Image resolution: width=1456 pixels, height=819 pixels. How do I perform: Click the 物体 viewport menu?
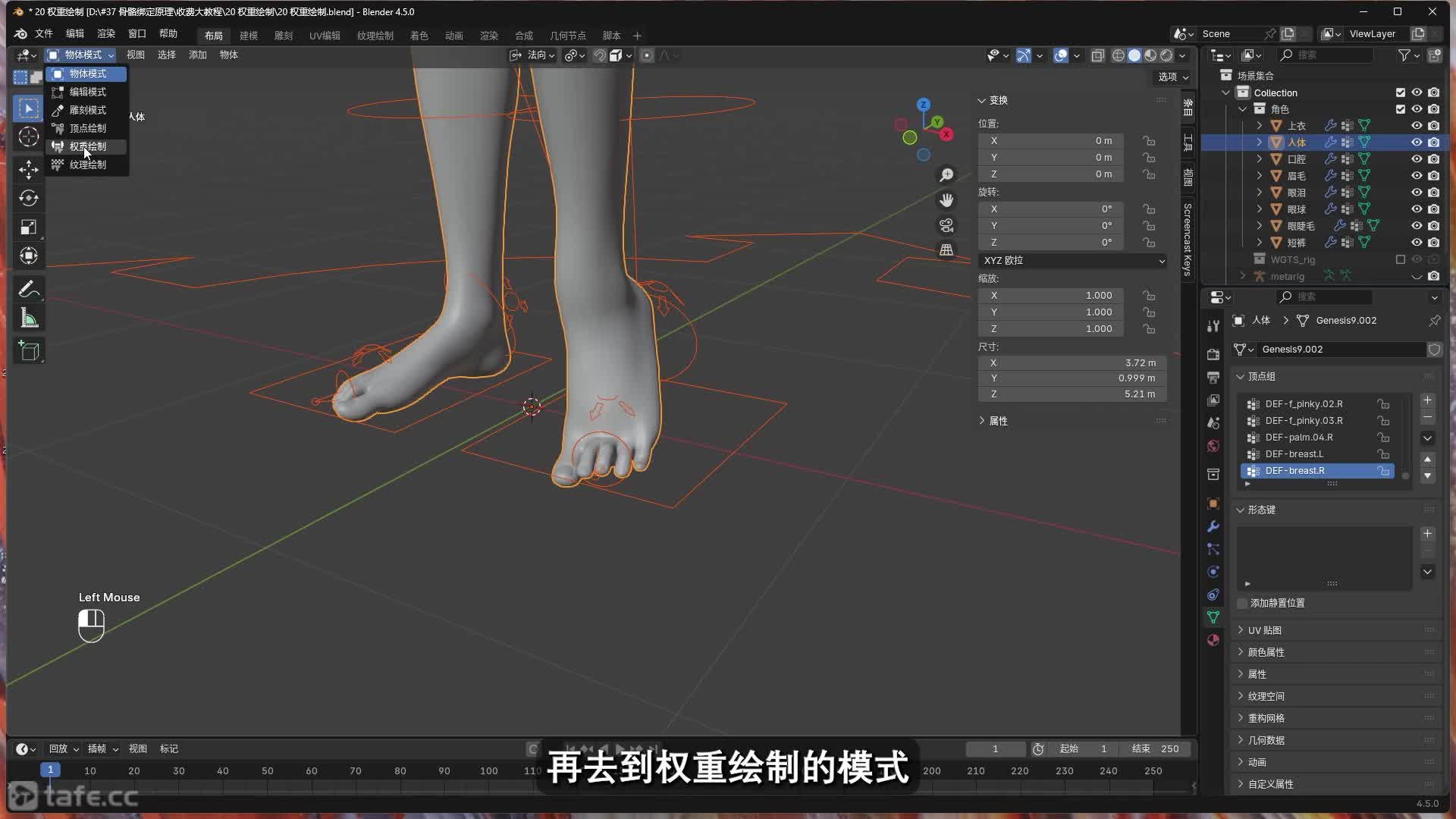[x=228, y=55]
